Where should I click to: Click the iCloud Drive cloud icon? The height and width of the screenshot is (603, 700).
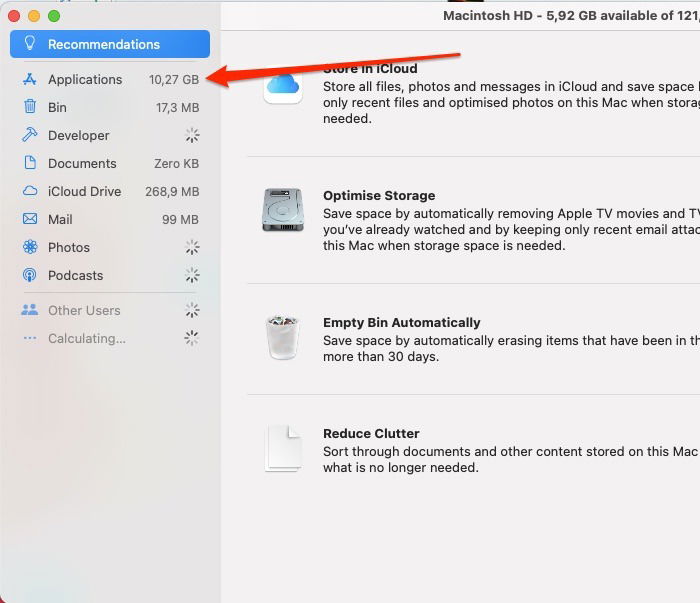[29, 191]
